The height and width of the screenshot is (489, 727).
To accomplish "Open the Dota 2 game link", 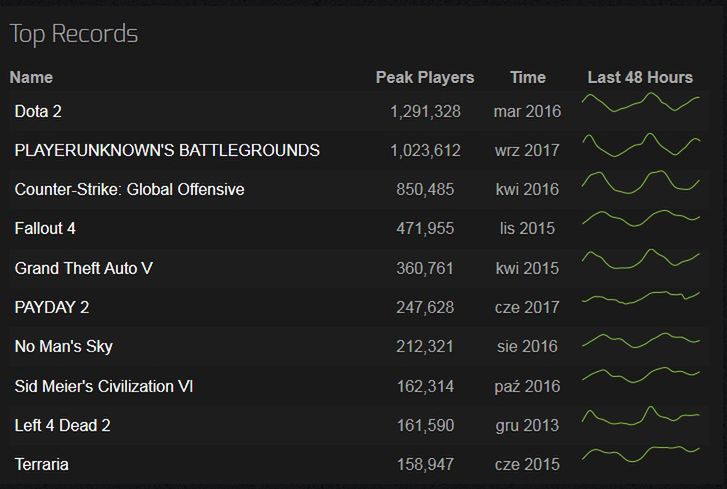I will [38, 111].
